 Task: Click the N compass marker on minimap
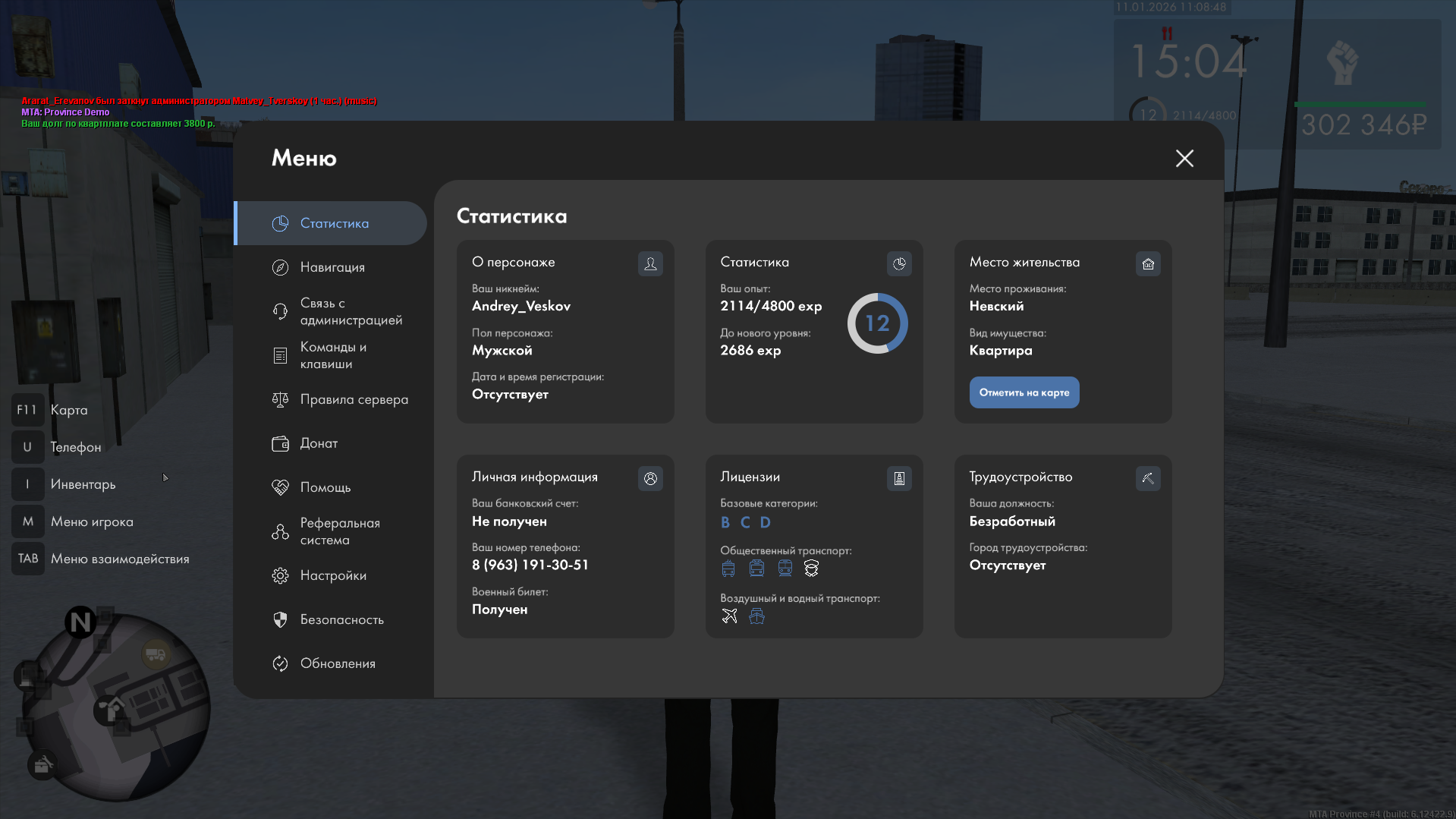tap(80, 622)
